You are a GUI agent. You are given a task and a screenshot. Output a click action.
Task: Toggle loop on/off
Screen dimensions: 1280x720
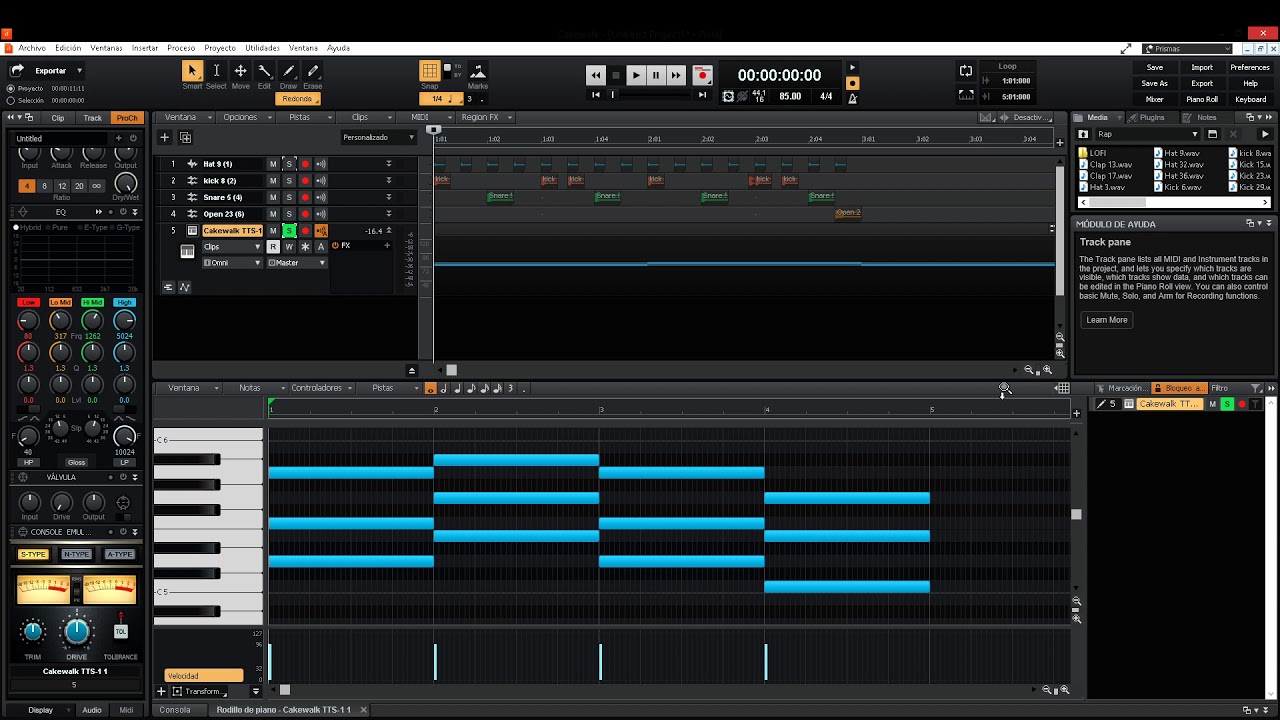tap(966, 71)
